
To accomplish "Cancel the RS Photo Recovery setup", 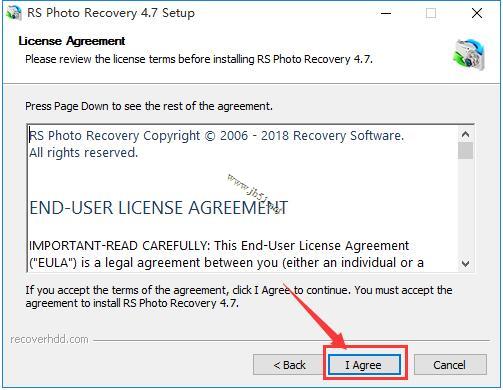I will click(450, 365).
